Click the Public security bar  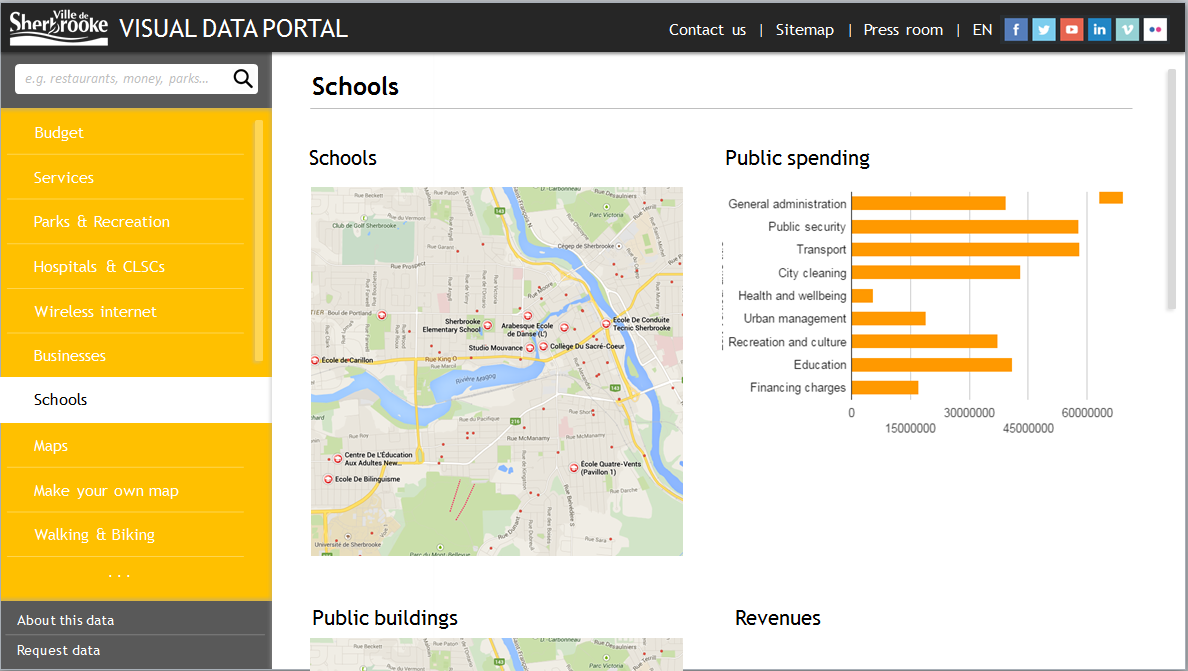coord(964,226)
